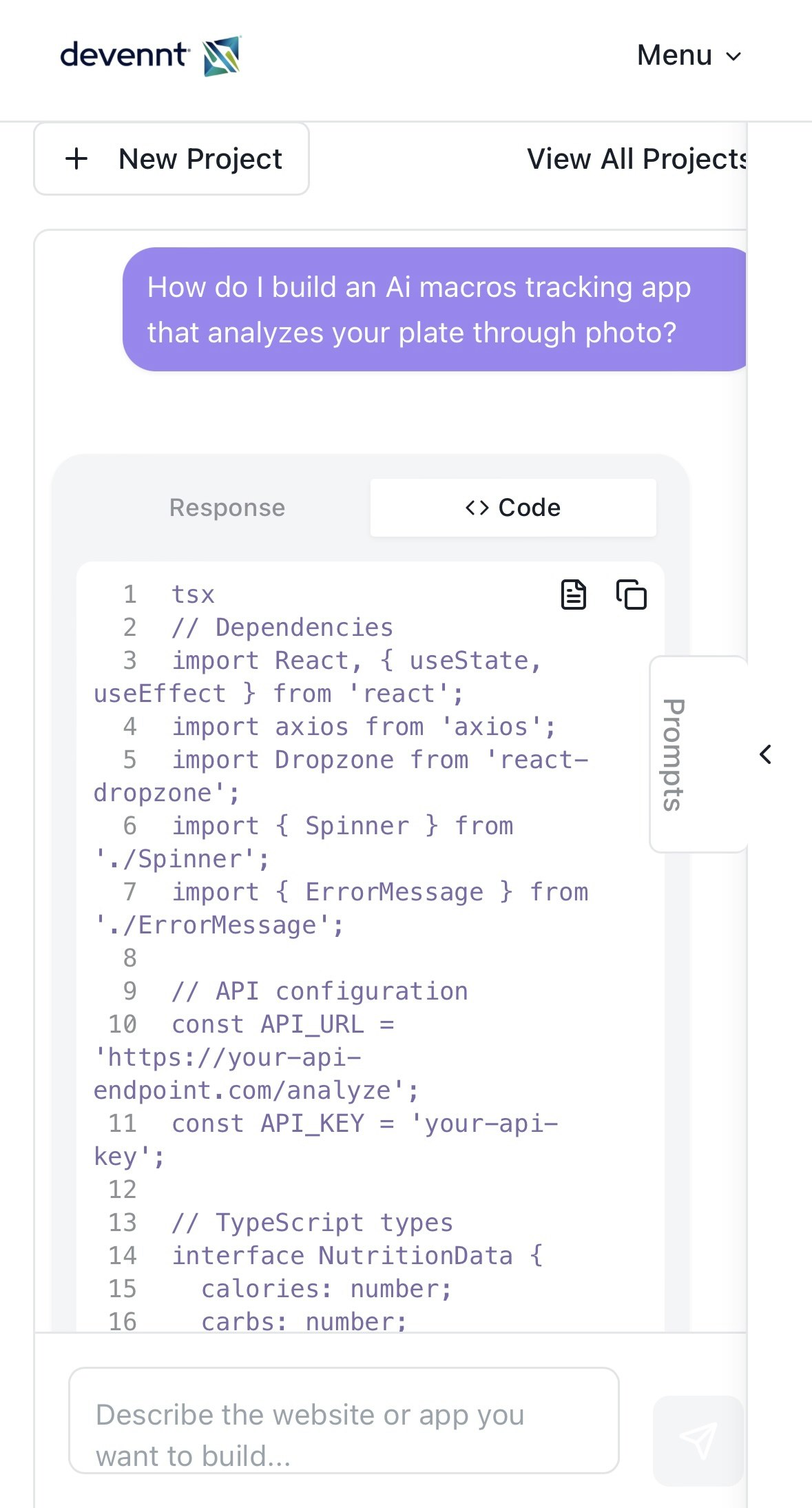
Task: Click the left chevron beside Prompts
Action: pos(765,754)
